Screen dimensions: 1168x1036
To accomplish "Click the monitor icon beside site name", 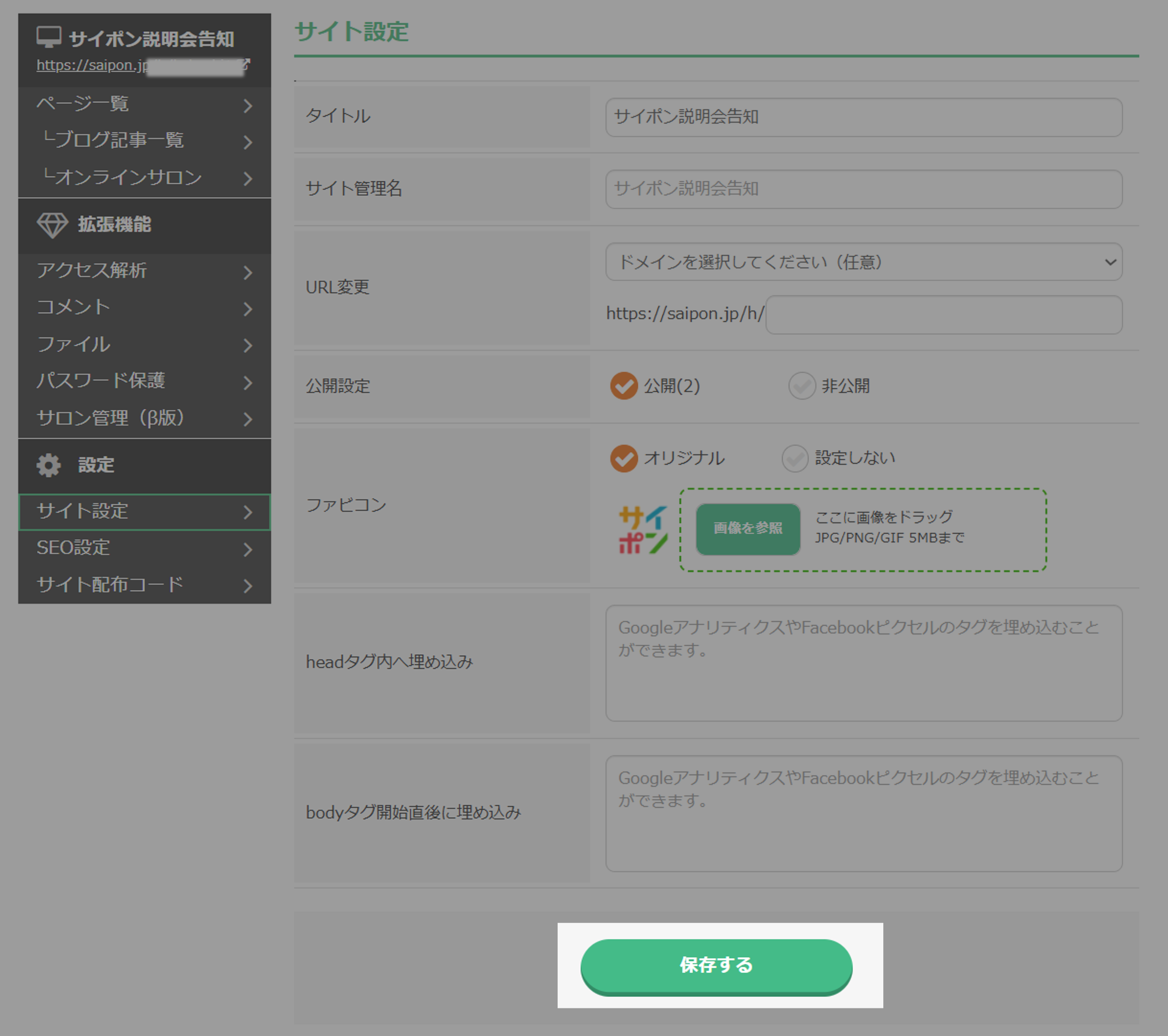I will (49, 38).
